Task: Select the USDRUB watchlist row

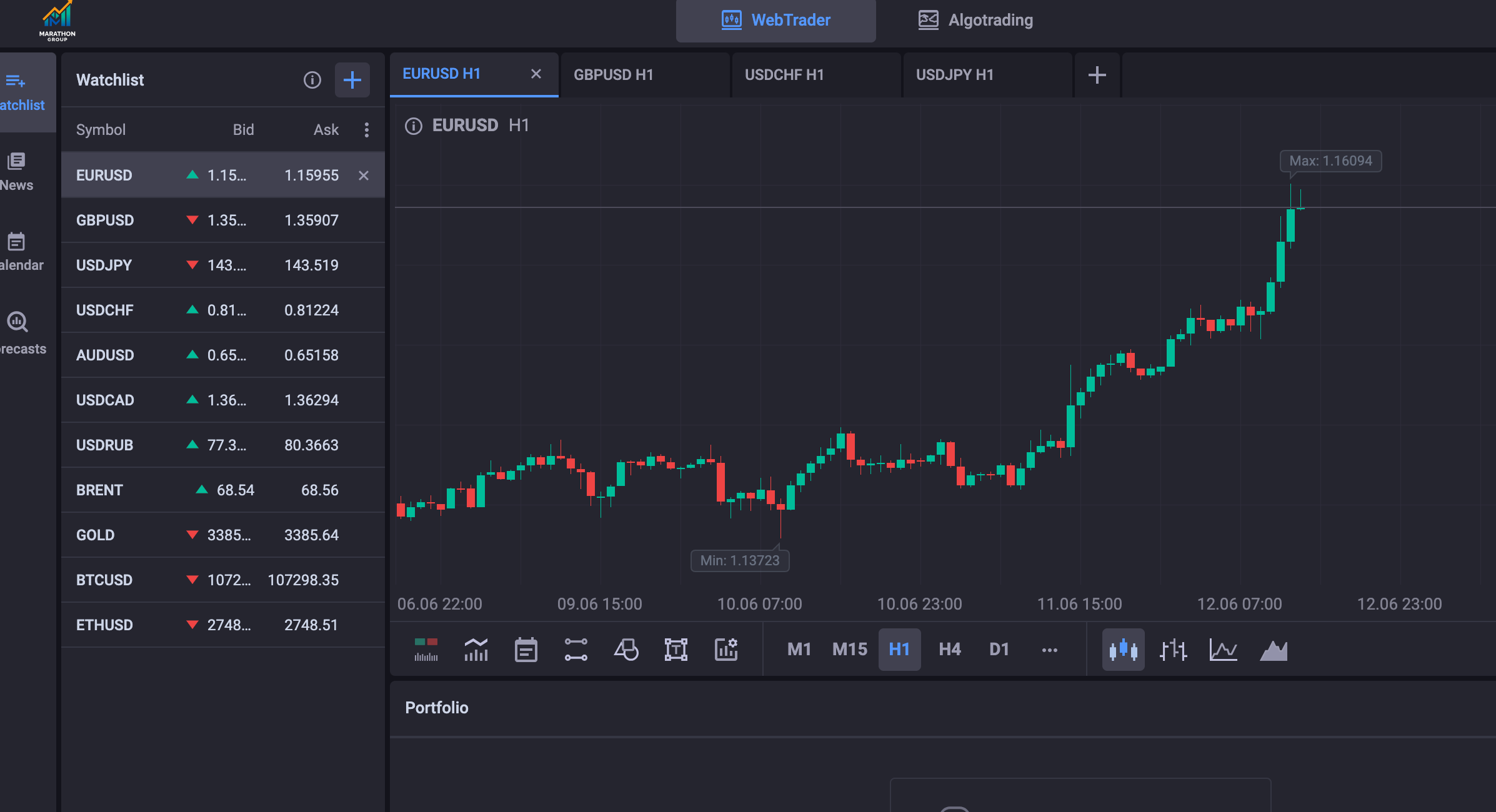Action: 223,445
